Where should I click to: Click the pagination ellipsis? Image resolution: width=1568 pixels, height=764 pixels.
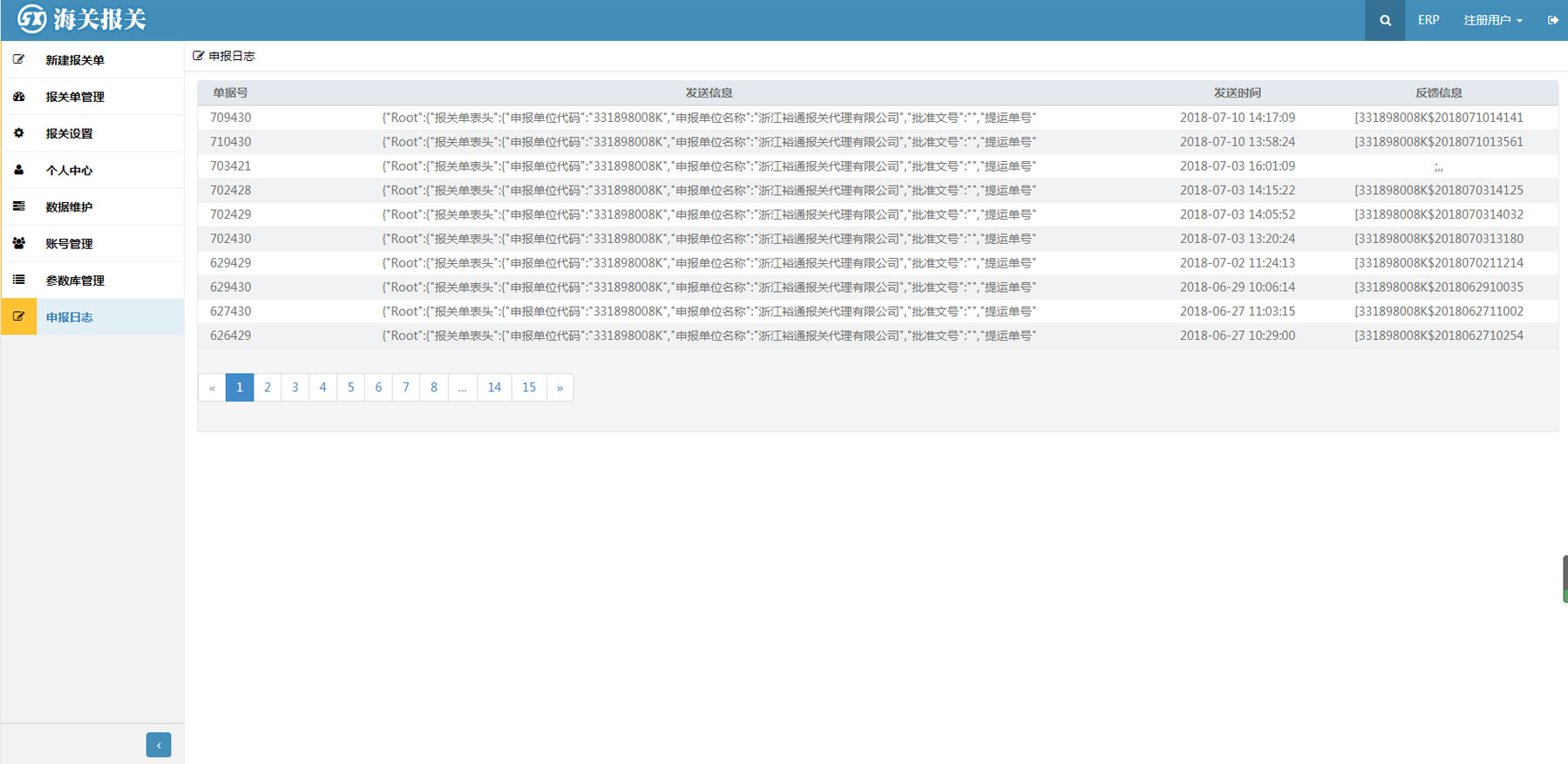coord(463,388)
